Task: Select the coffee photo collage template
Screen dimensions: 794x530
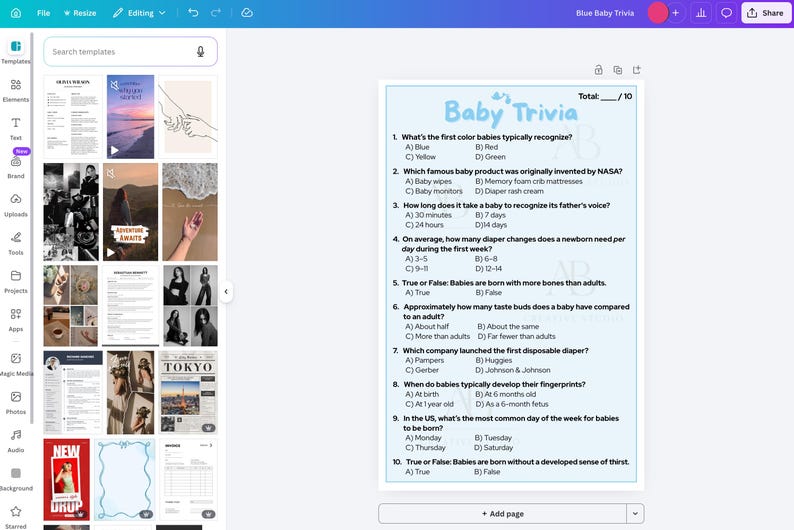Action: click(x=70, y=306)
